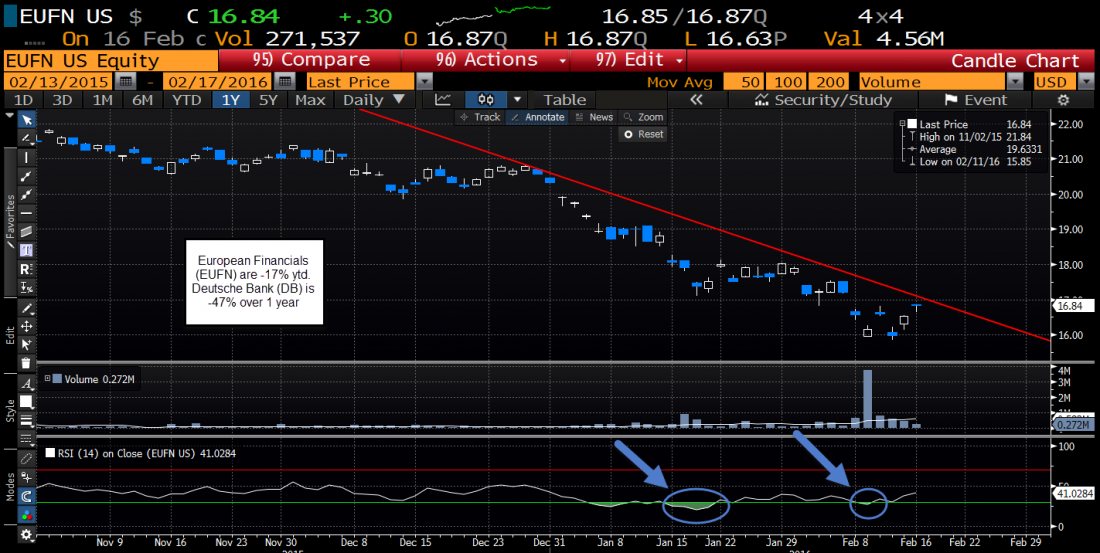
Task: Click the 50 moving average field
Action: pos(749,81)
